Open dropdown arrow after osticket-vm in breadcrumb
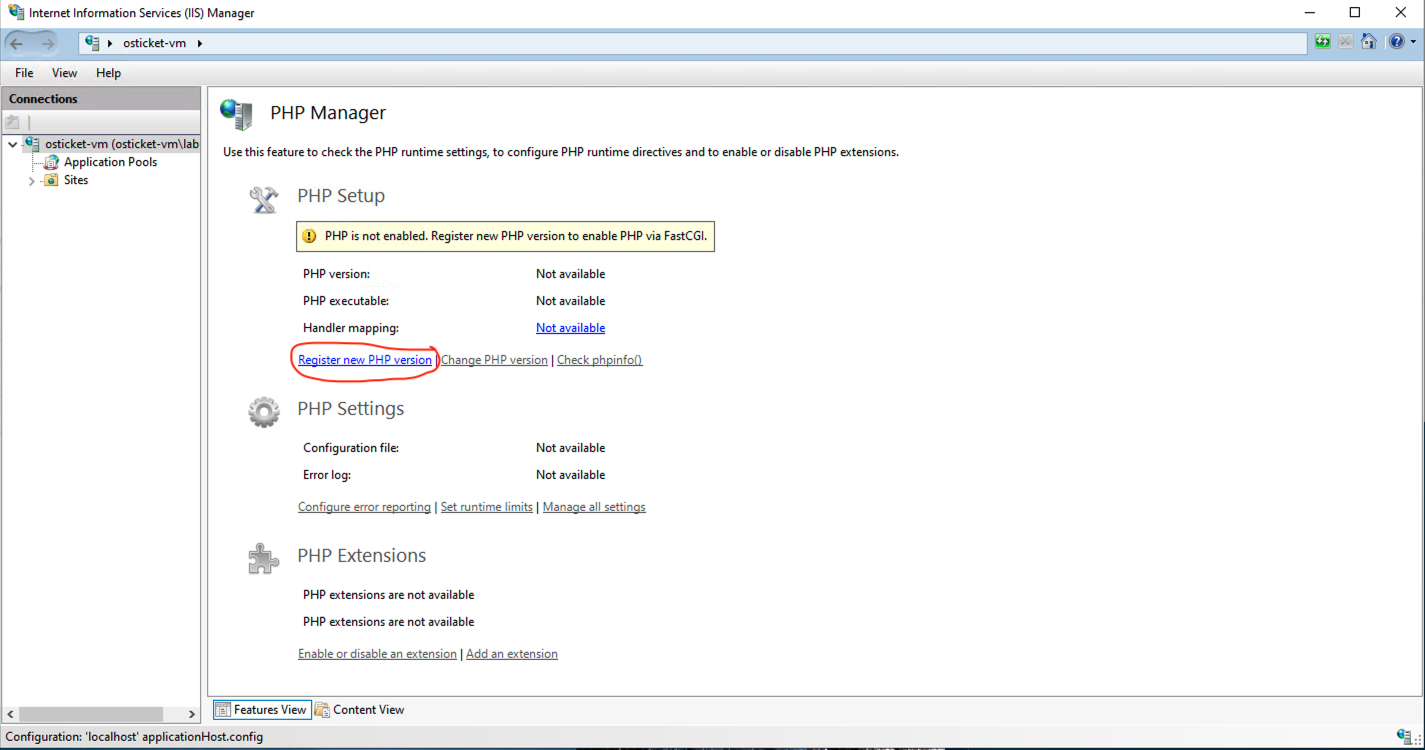 coord(199,43)
